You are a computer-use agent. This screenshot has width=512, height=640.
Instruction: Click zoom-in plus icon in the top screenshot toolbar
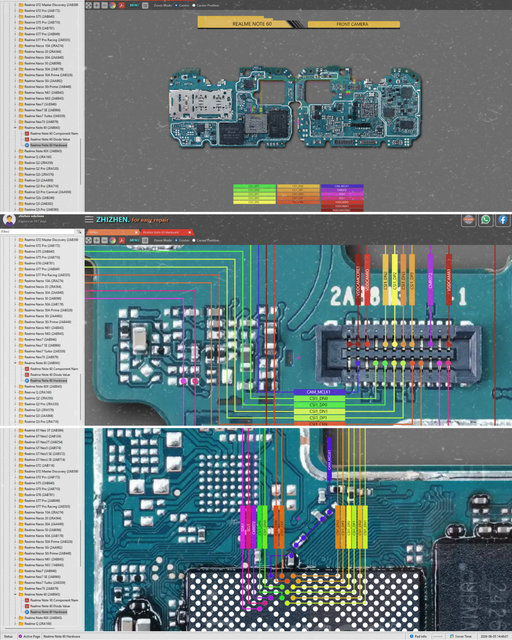click(x=96, y=5)
